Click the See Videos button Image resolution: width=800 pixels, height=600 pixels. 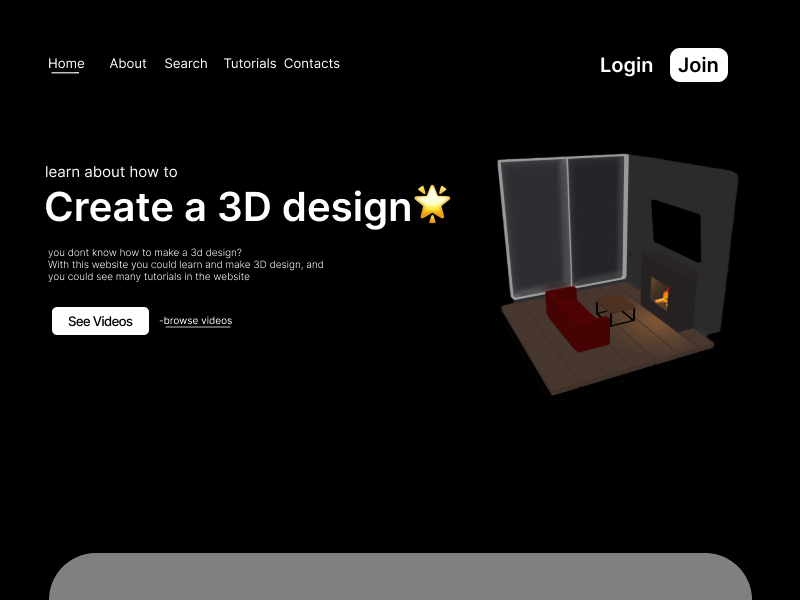click(100, 321)
